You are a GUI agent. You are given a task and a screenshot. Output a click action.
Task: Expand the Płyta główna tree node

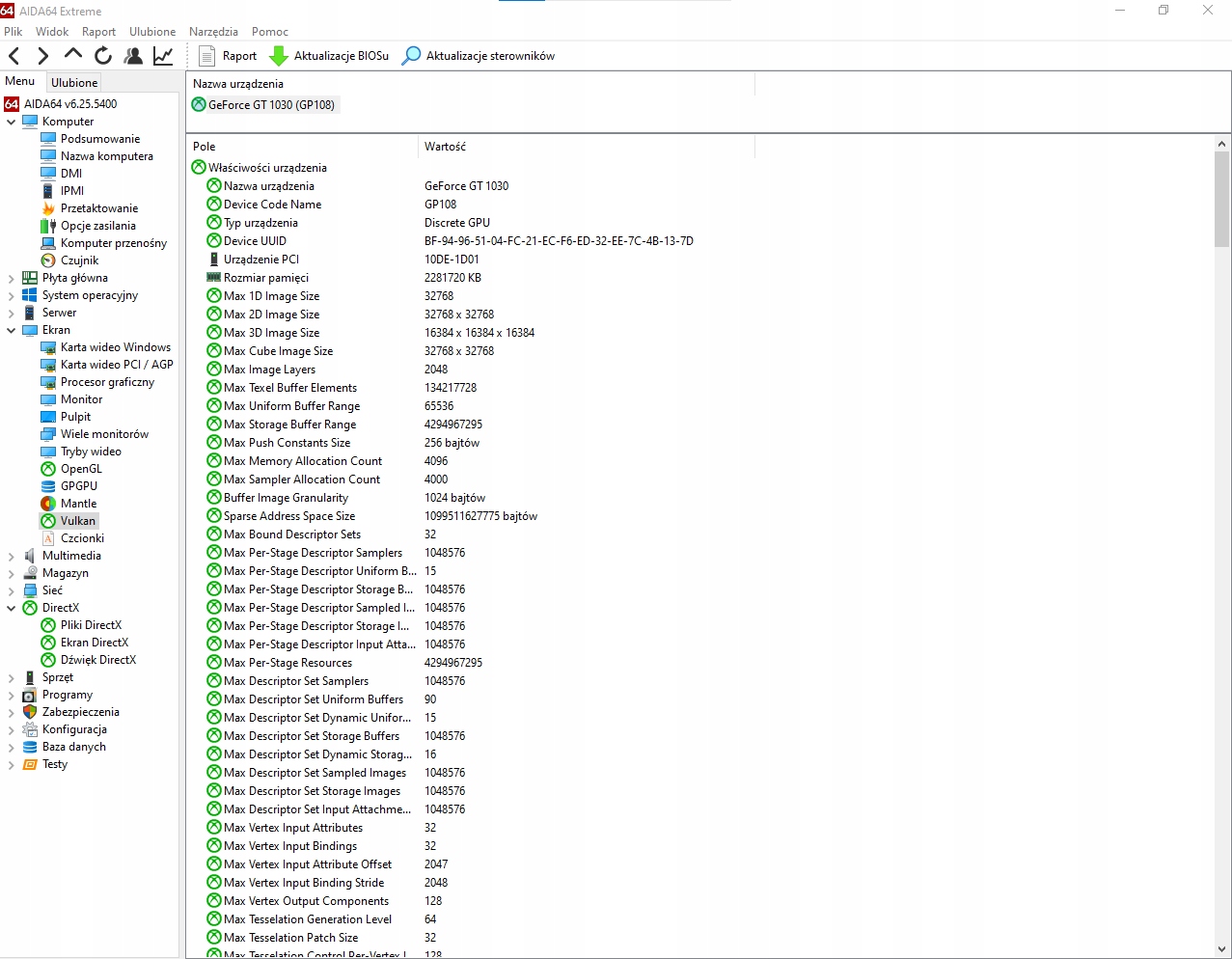click(11, 278)
